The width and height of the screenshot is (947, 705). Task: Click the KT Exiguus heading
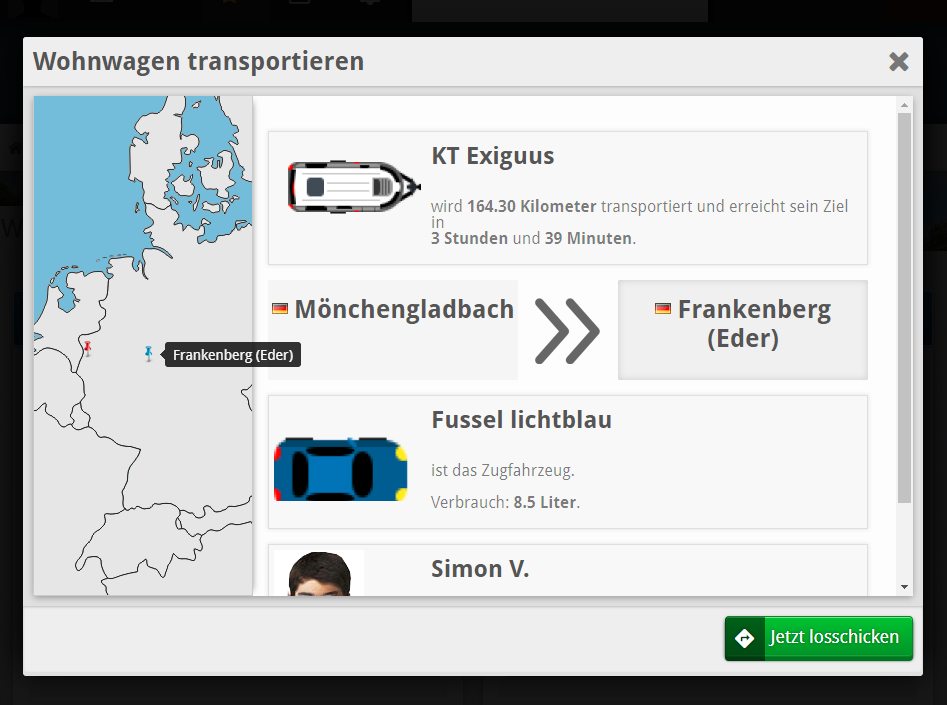click(x=492, y=156)
